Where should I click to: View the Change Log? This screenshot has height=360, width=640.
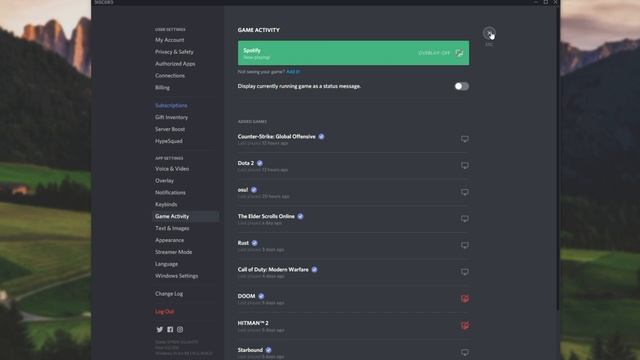tap(169, 293)
